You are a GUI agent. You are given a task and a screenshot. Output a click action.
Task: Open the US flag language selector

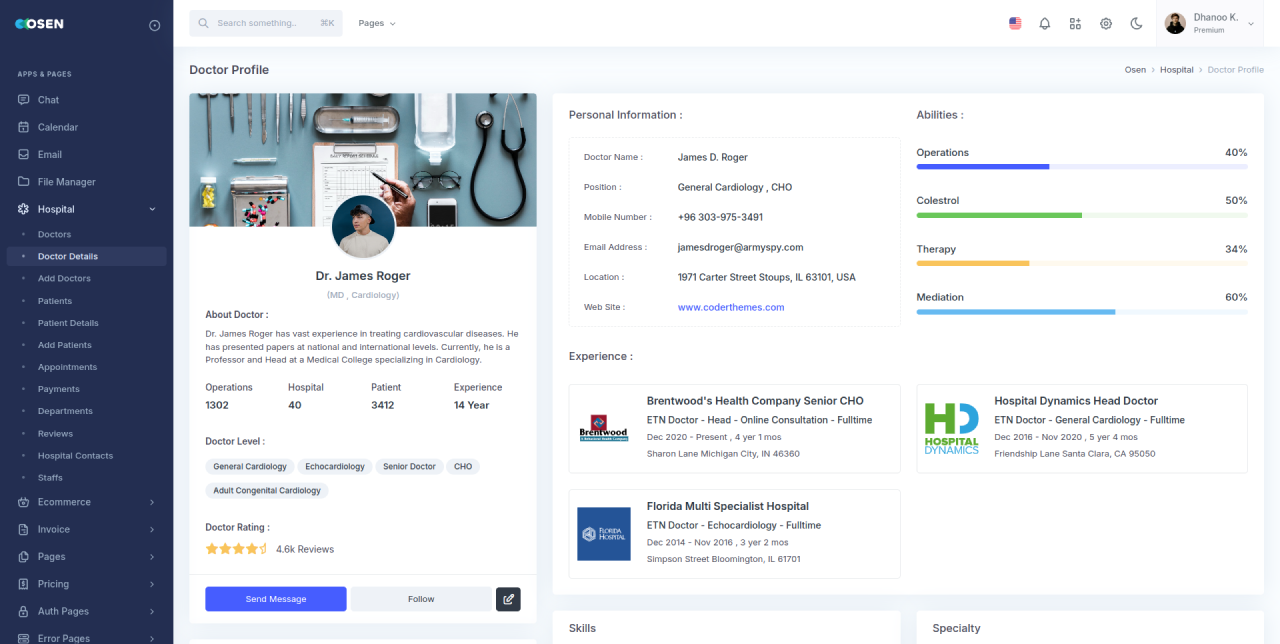(x=1015, y=23)
